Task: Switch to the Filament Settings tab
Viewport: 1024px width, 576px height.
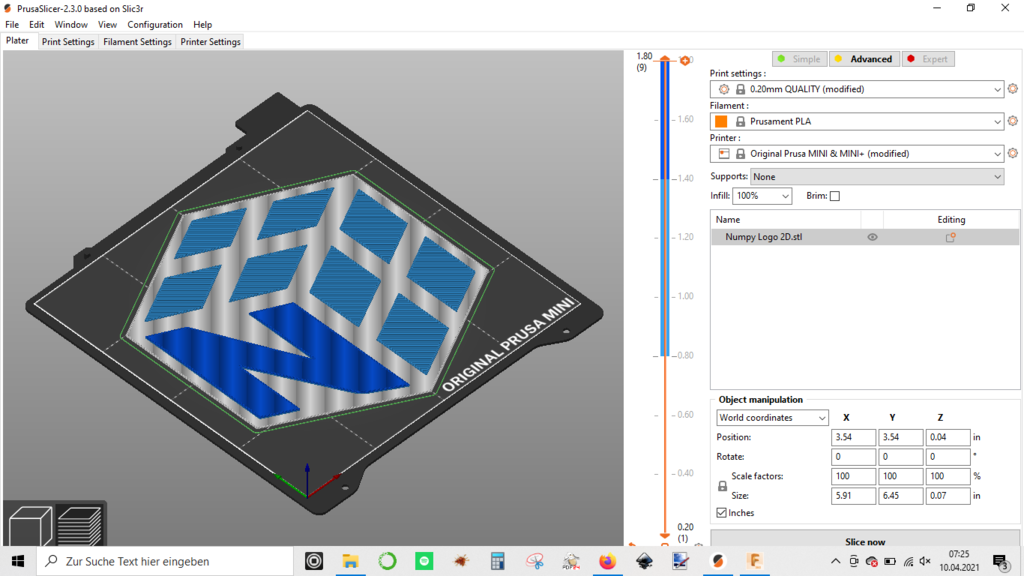Action: (137, 42)
